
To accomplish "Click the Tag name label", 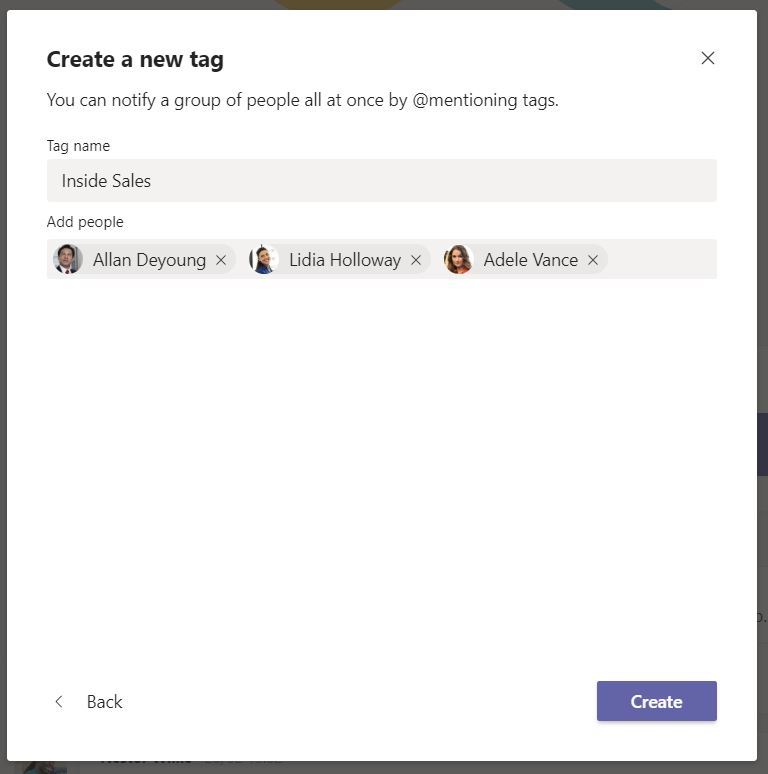I will coord(78,145).
